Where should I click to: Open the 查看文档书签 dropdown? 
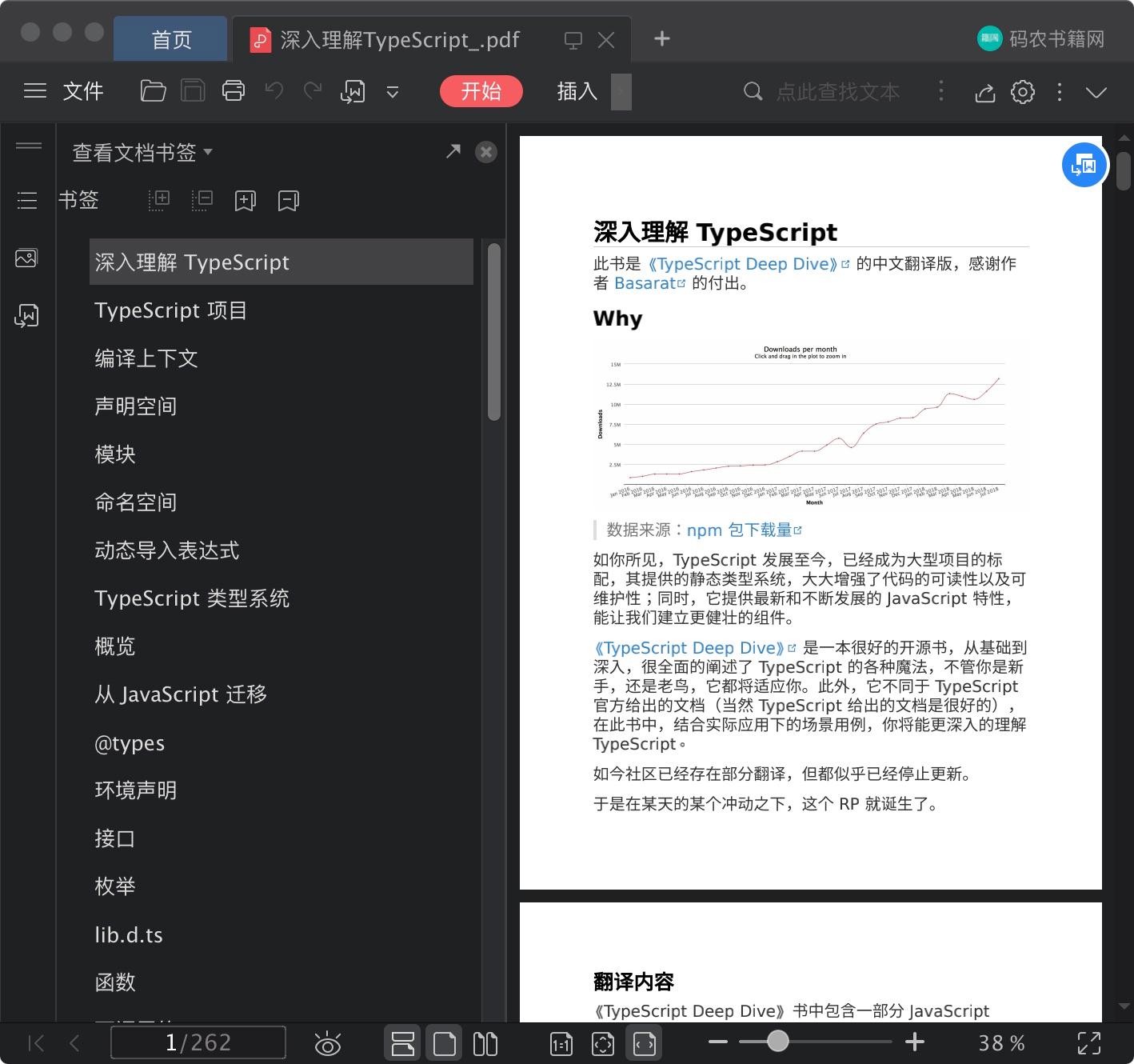142,152
